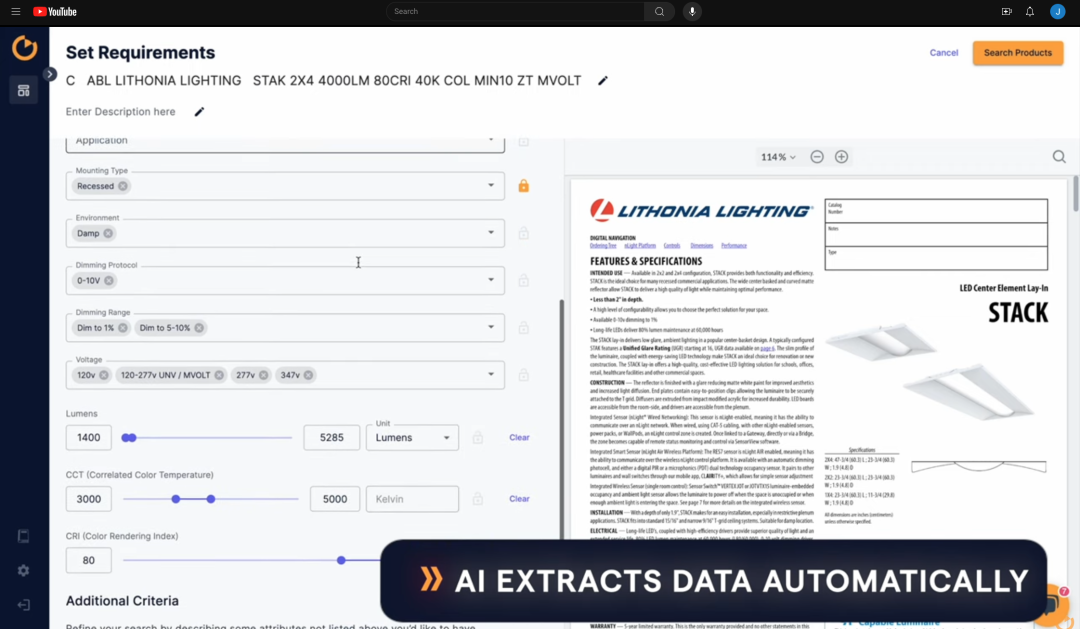Expand the Dimming Range dropdown arrow
The image size is (1080, 629).
(491, 327)
